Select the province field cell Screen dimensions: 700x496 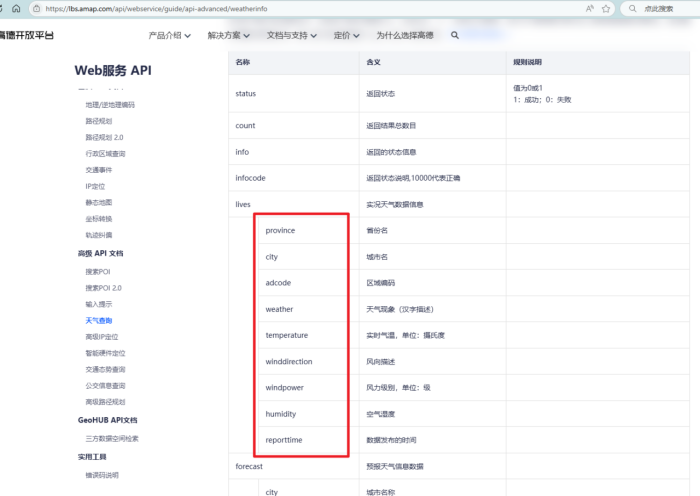coord(309,230)
